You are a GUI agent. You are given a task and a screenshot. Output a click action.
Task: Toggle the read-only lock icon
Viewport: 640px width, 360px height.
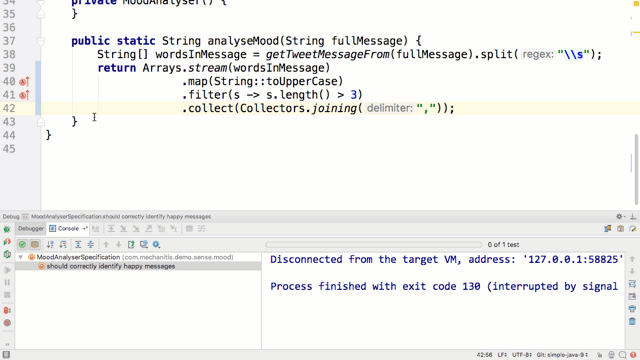(x=599, y=355)
